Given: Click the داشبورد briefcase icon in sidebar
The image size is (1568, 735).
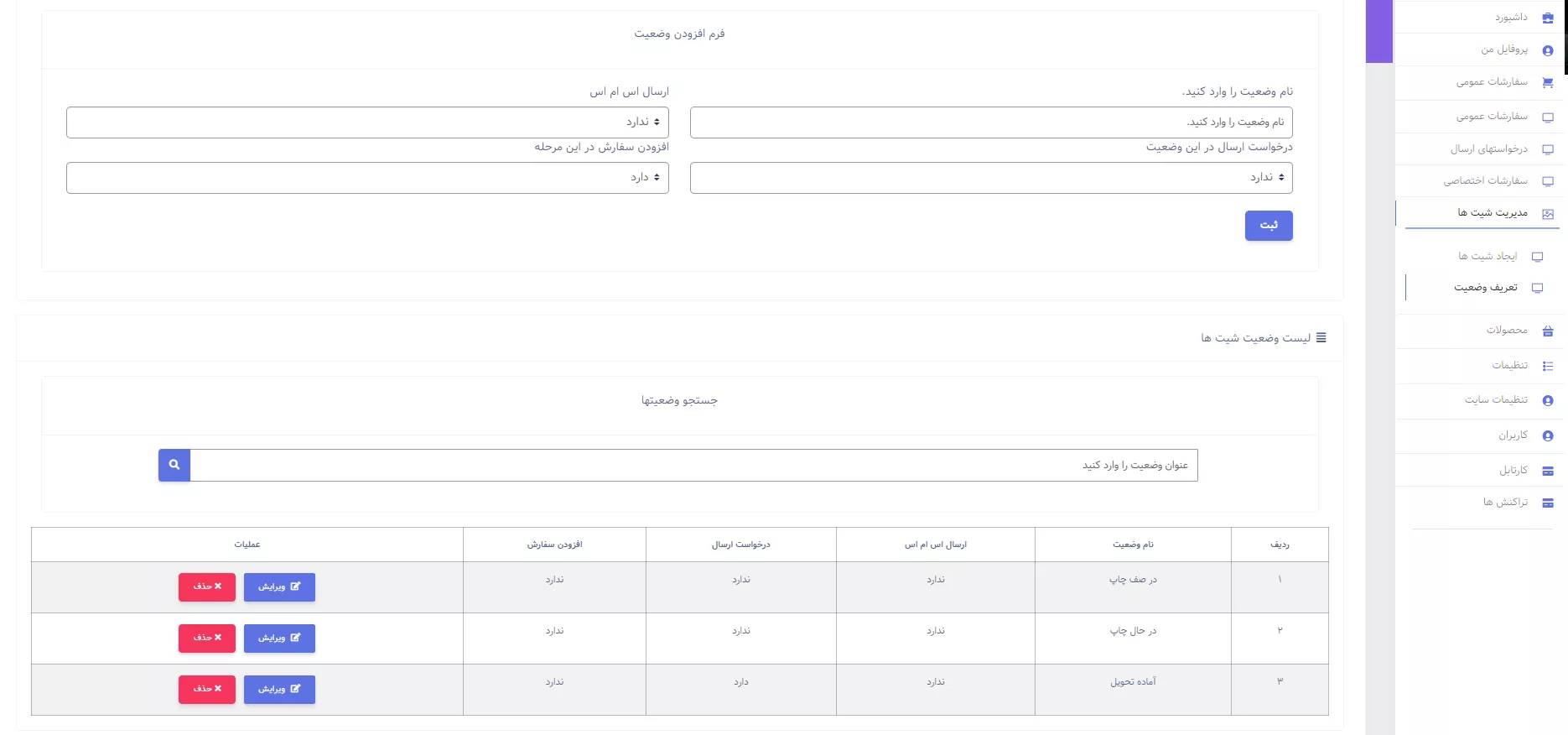Looking at the screenshot, I should pos(1548,18).
